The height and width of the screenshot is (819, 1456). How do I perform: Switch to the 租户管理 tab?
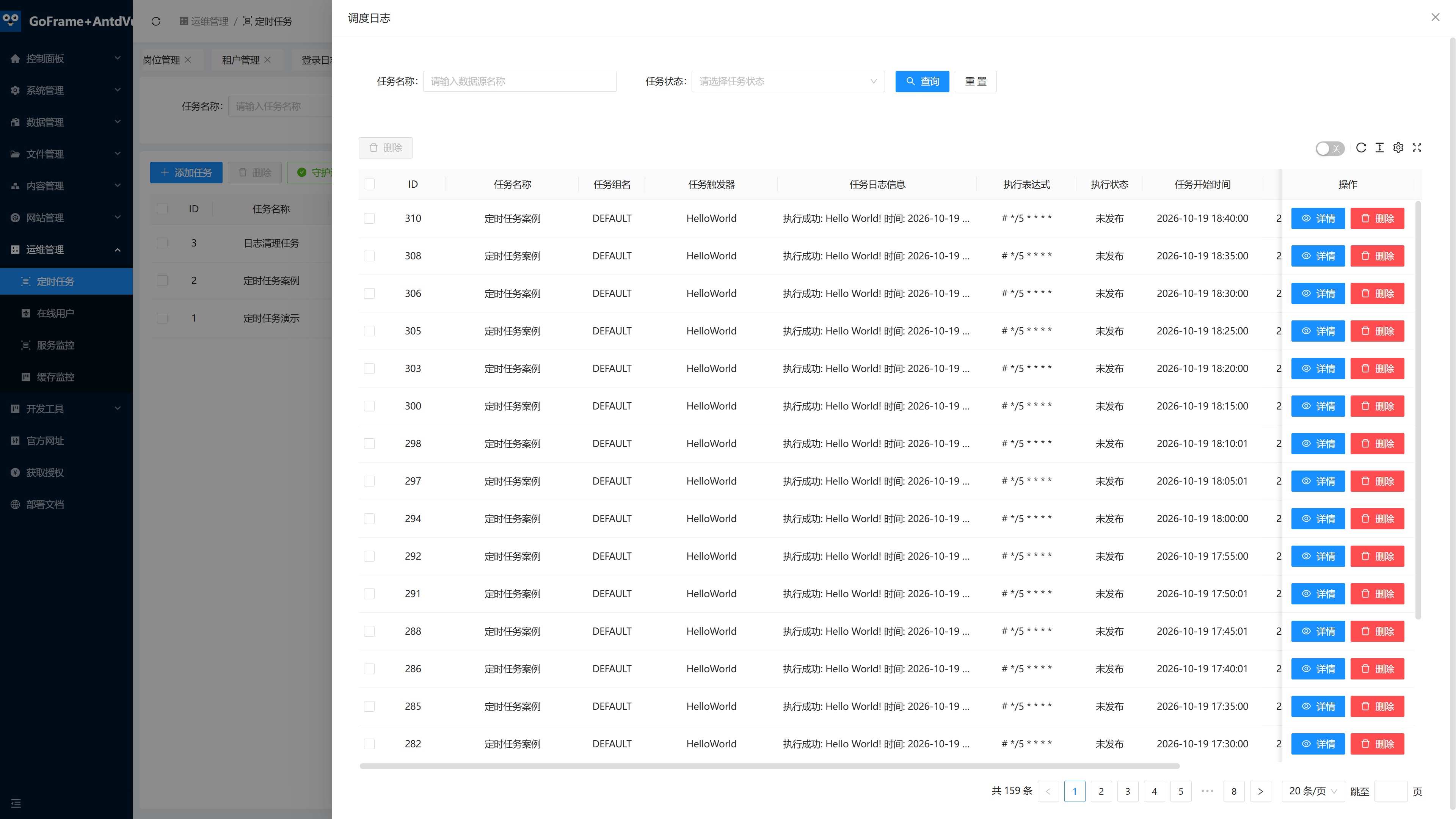tap(240, 60)
